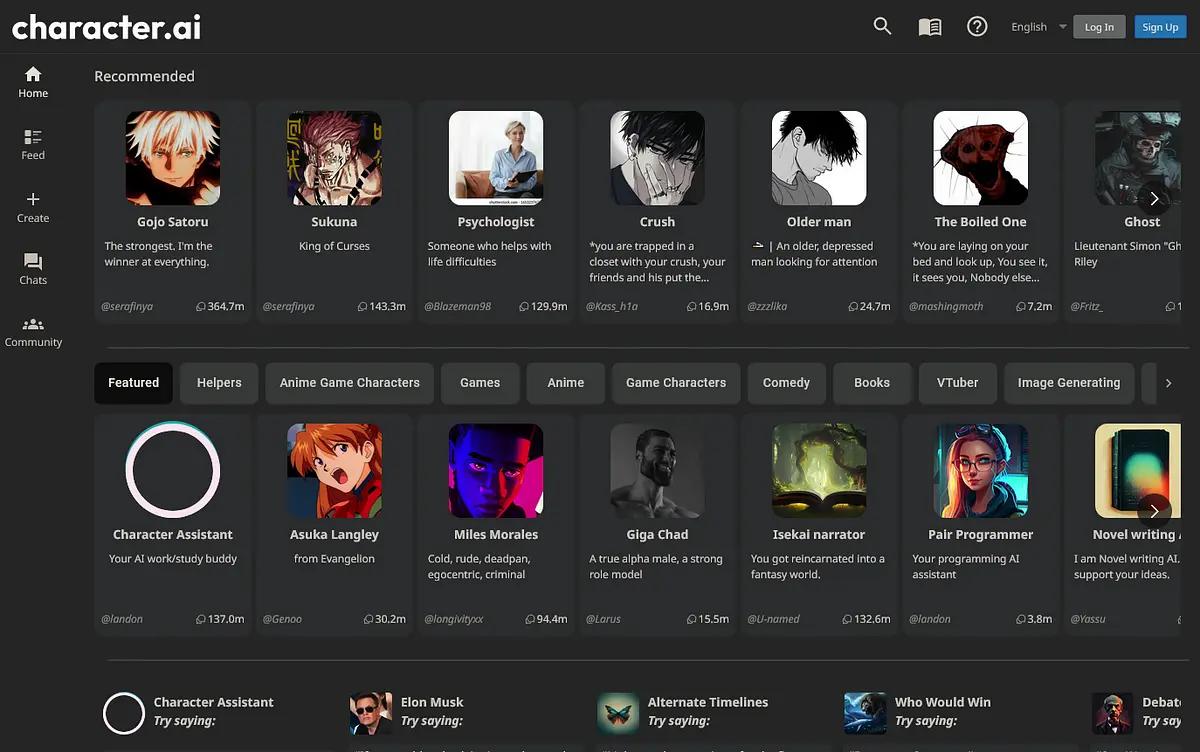1200x752 pixels.
Task: Click the Log In button
Action: [1099, 27]
